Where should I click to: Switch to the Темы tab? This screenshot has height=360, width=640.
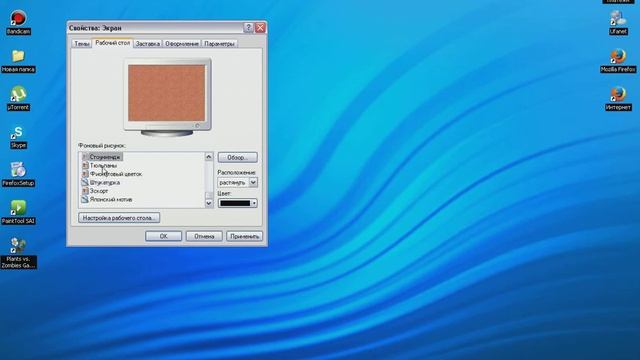[82, 44]
